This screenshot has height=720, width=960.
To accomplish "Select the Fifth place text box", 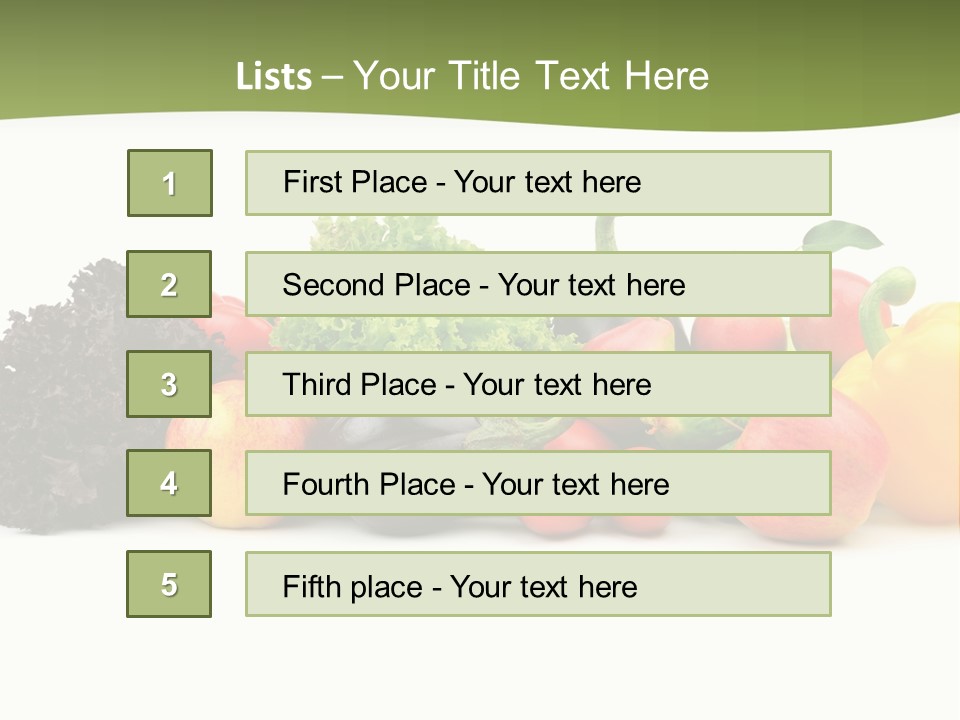I will (538, 584).
